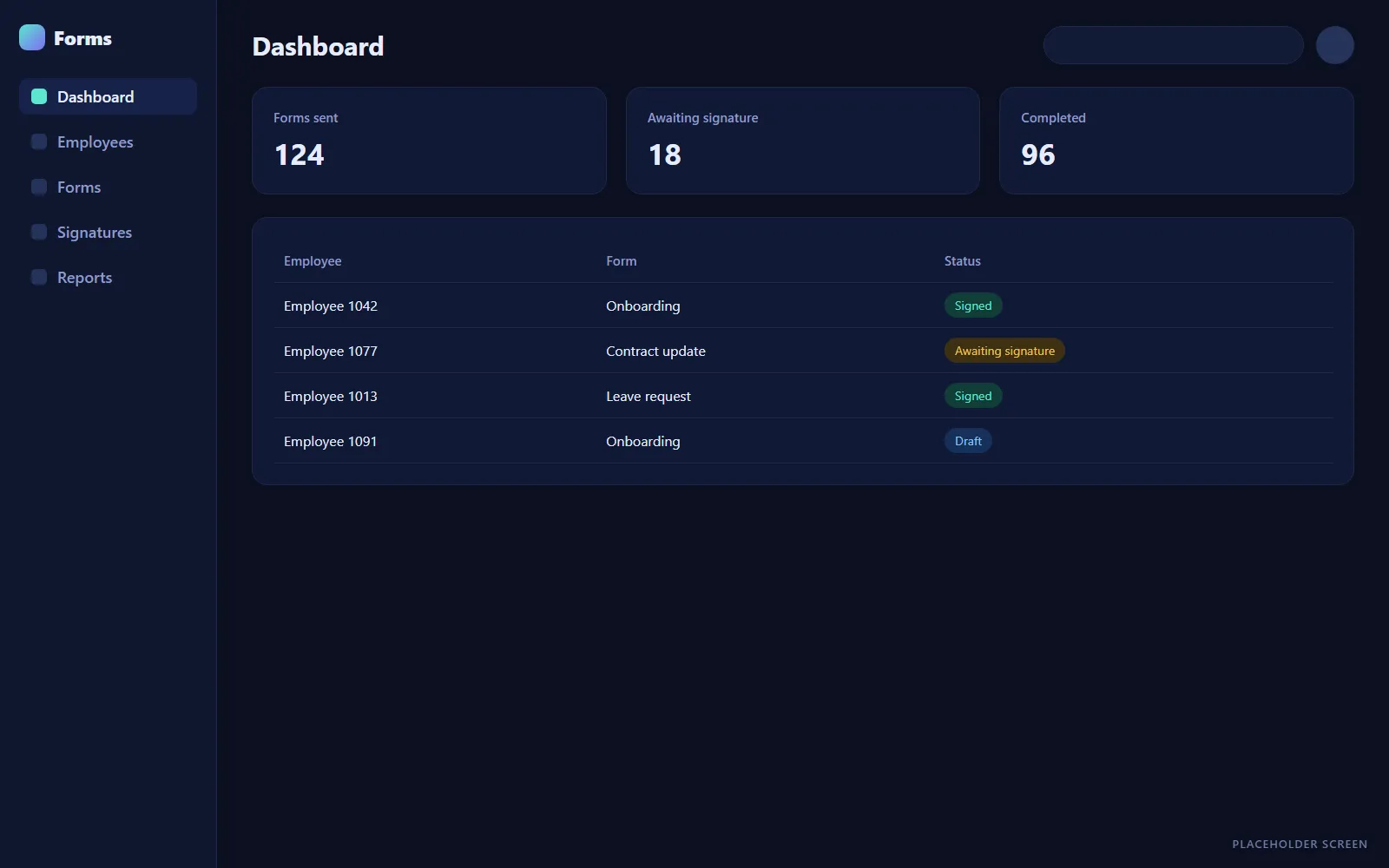Click the icon beside Signatures
This screenshot has width=1389, height=868.
coord(39,232)
